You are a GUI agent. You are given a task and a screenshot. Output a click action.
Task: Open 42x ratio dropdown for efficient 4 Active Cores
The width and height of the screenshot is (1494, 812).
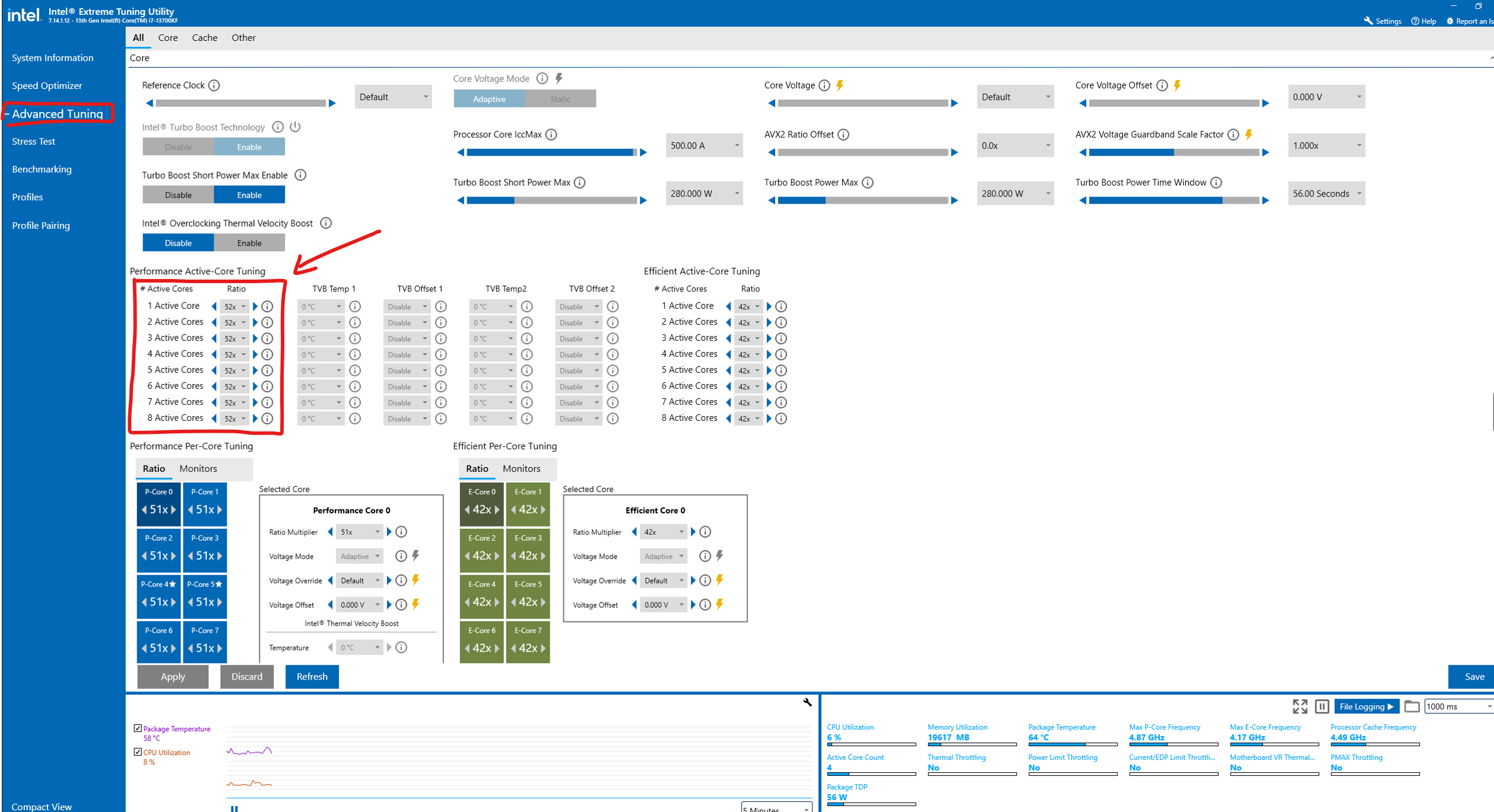point(749,354)
